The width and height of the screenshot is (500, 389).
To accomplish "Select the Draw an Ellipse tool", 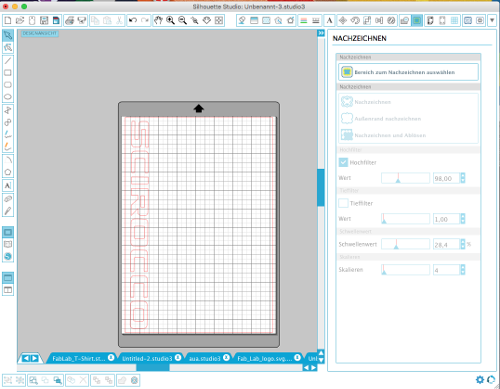I will (x=8, y=97).
